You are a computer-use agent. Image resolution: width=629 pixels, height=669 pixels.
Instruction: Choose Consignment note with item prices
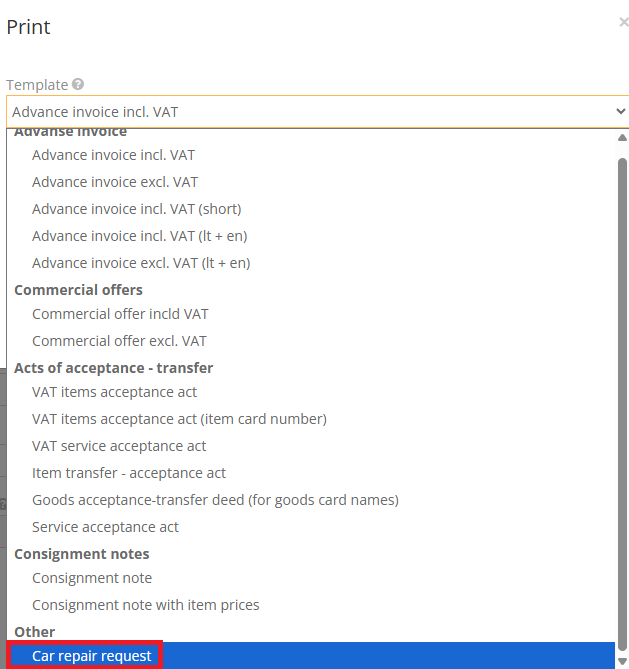pos(145,605)
